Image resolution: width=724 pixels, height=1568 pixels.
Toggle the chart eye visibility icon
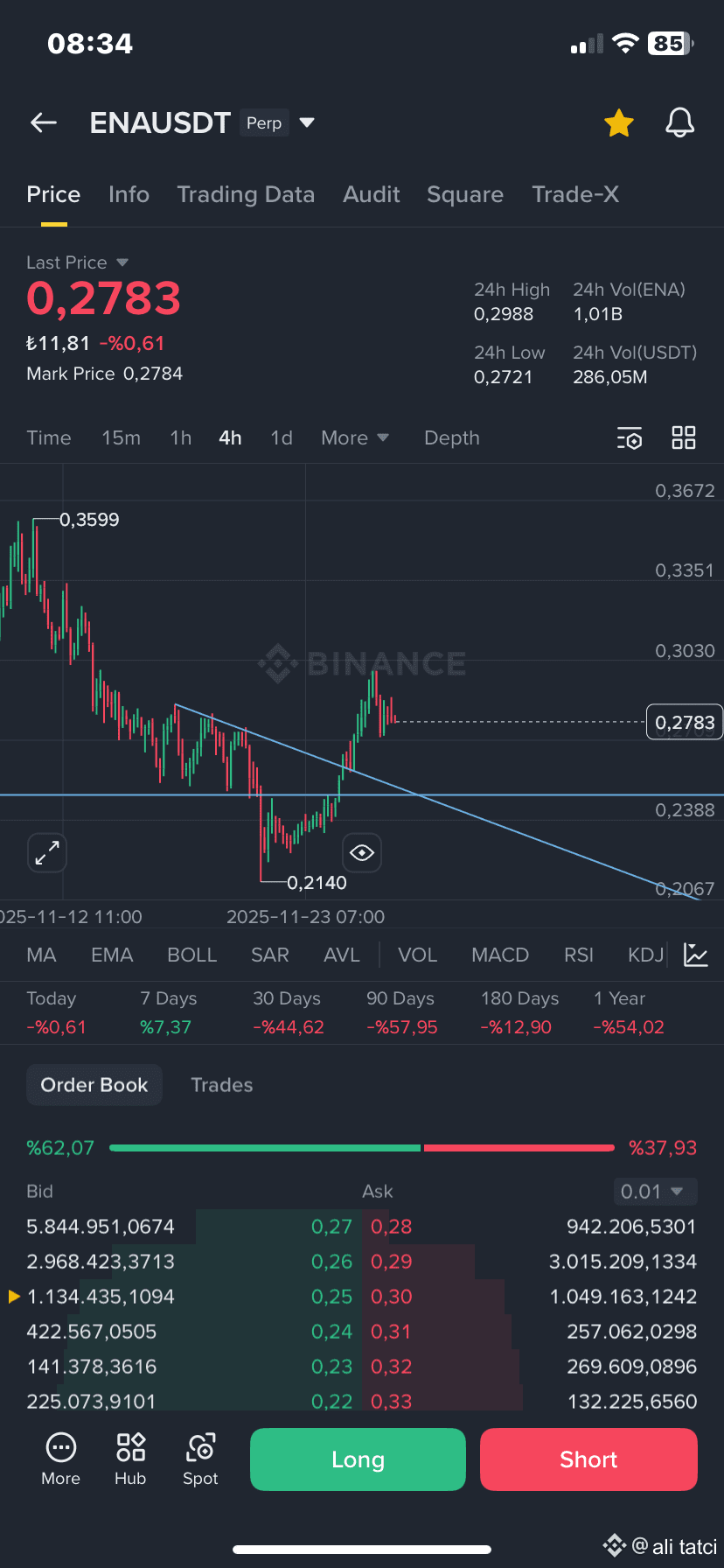tap(362, 852)
